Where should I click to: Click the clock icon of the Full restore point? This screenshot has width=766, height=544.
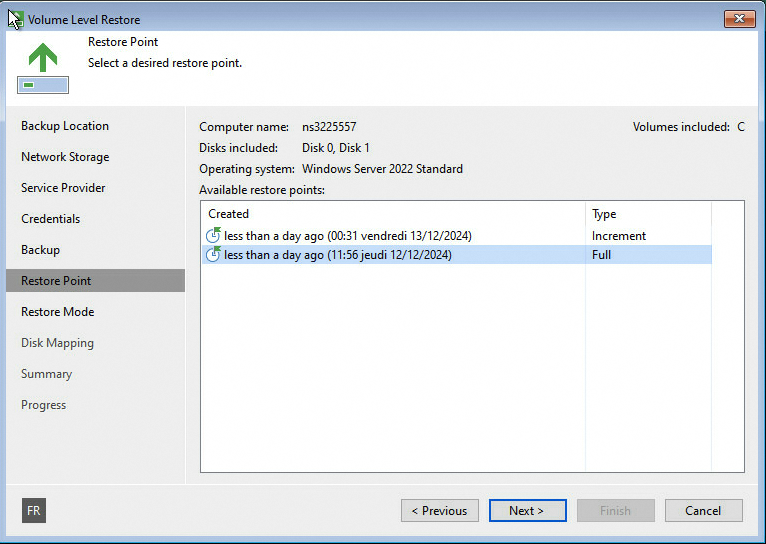point(213,255)
